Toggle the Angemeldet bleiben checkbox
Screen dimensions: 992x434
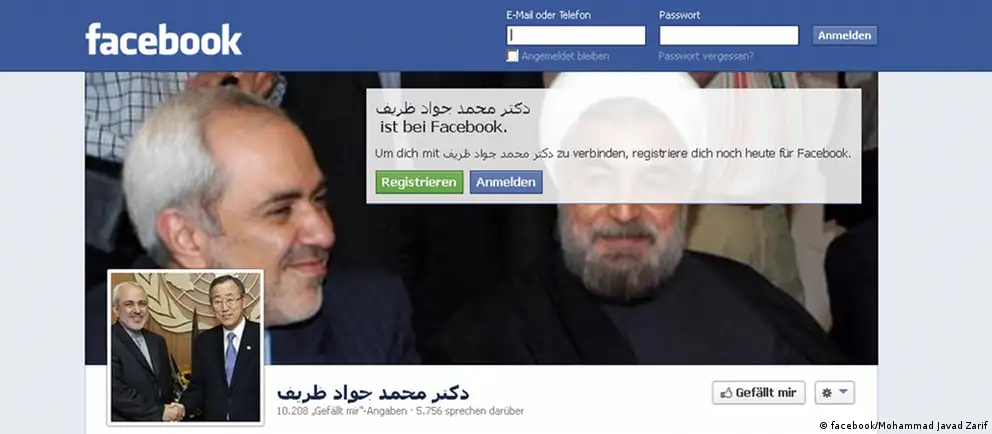coord(512,56)
